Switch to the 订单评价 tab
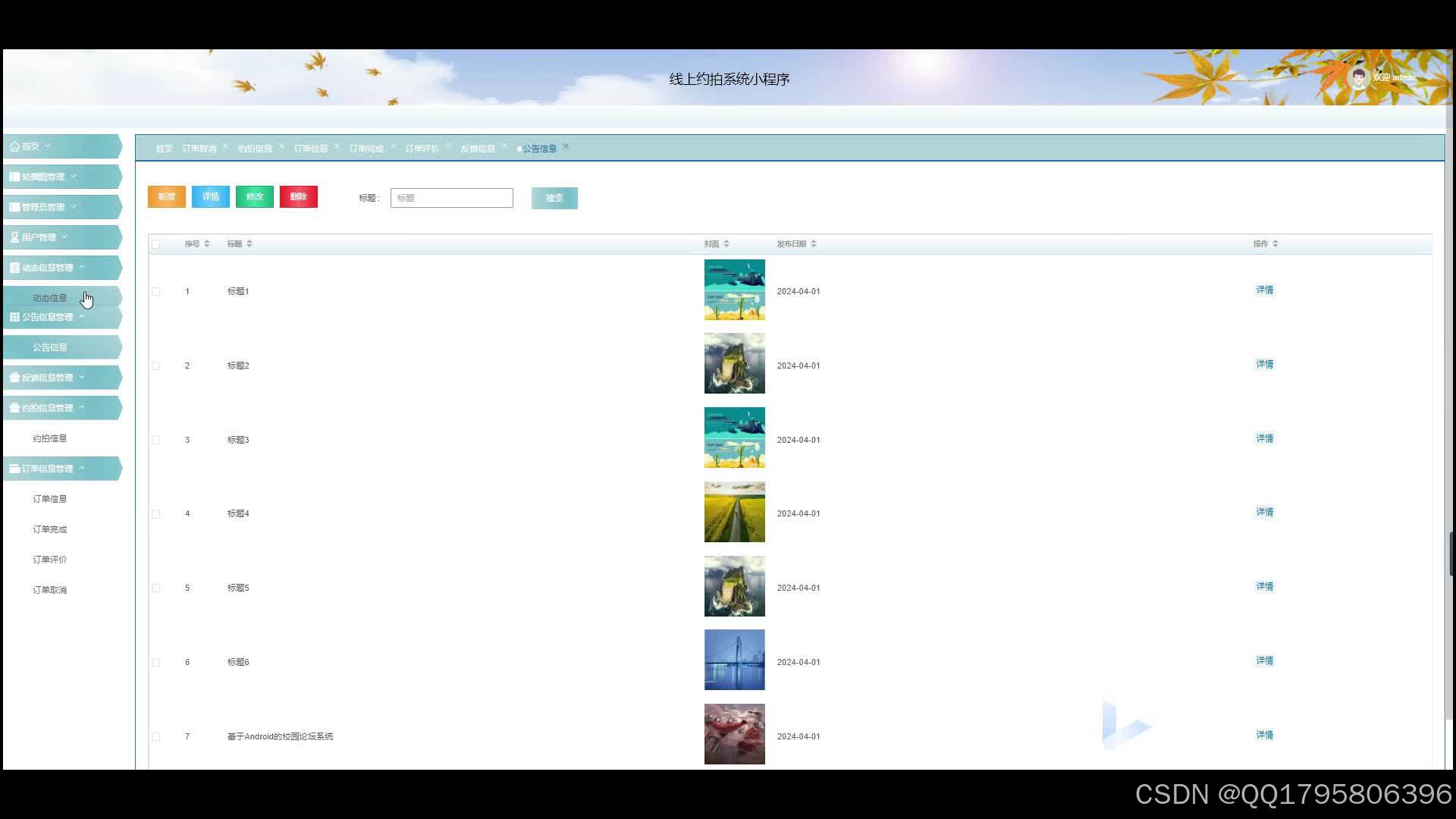The image size is (1456, 819). pos(422,149)
